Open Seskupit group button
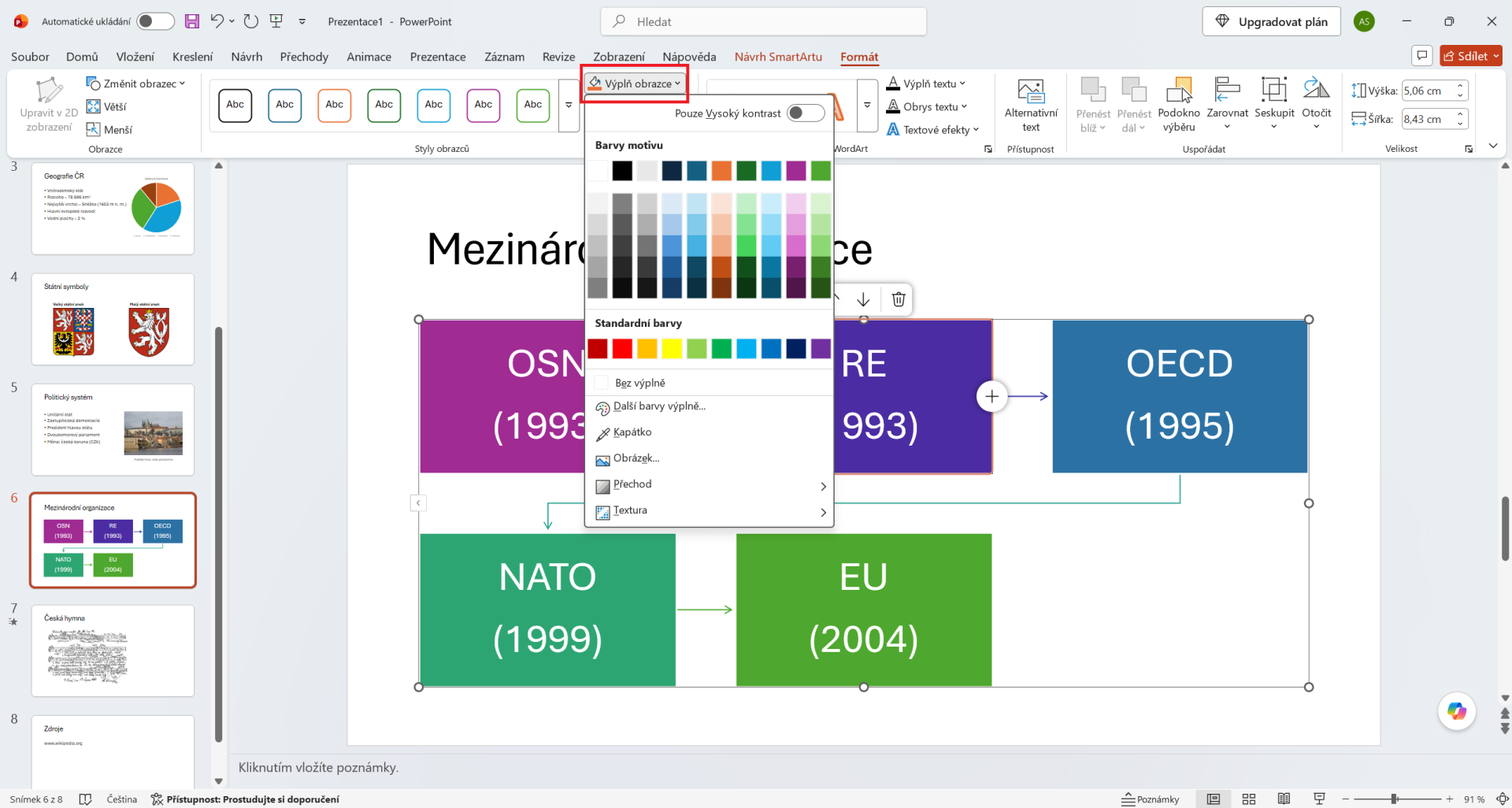The width and height of the screenshot is (1512, 808). point(1274,105)
